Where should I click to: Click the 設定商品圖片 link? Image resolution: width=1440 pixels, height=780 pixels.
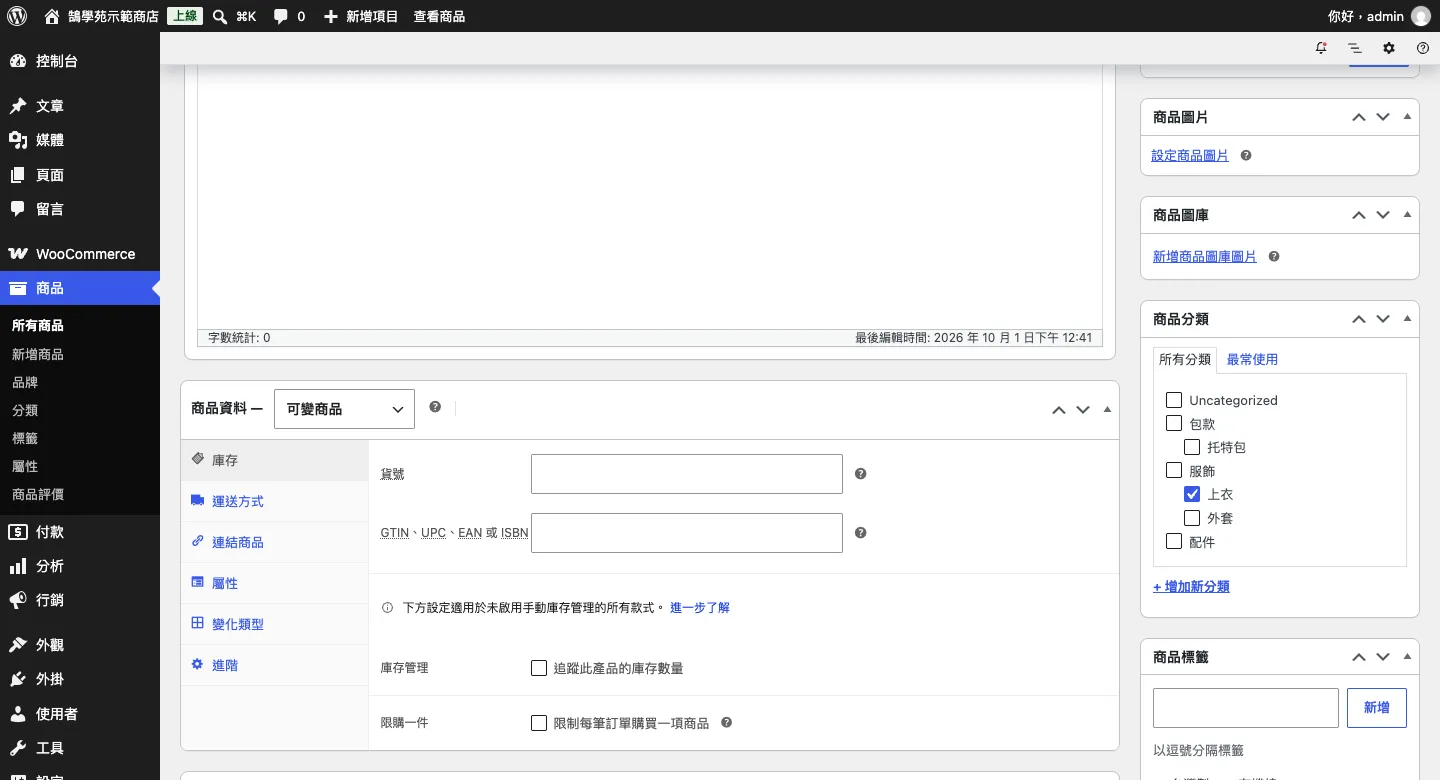[x=1190, y=156]
